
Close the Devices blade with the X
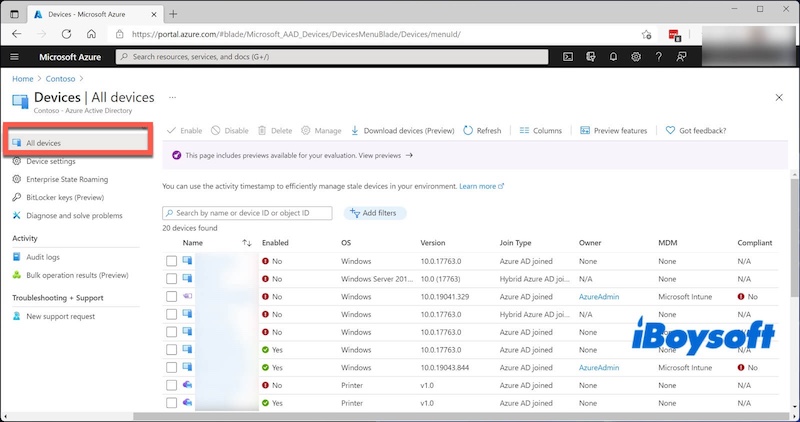pyautogui.click(x=779, y=97)
